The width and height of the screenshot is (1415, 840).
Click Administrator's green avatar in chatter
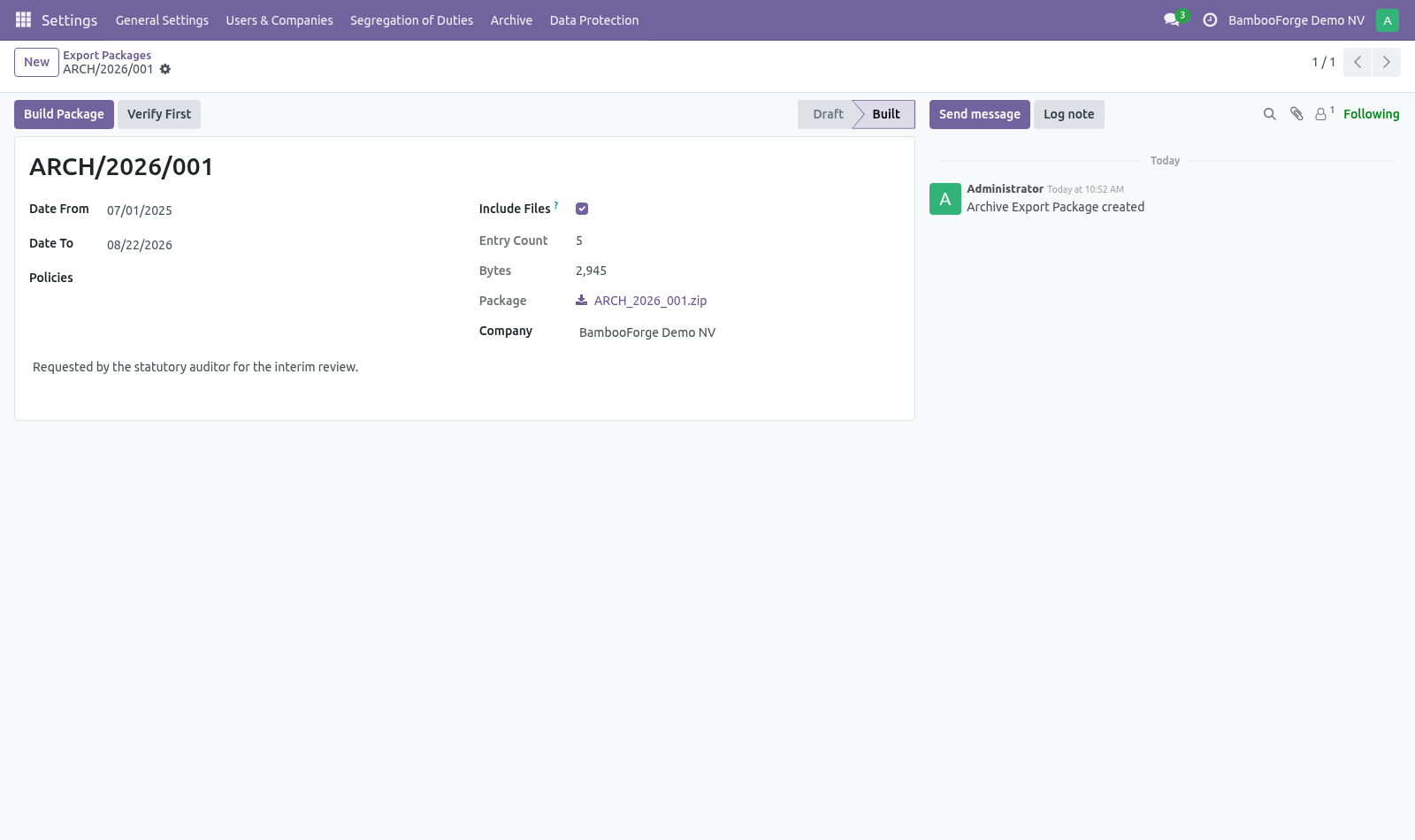click(945, 199)
